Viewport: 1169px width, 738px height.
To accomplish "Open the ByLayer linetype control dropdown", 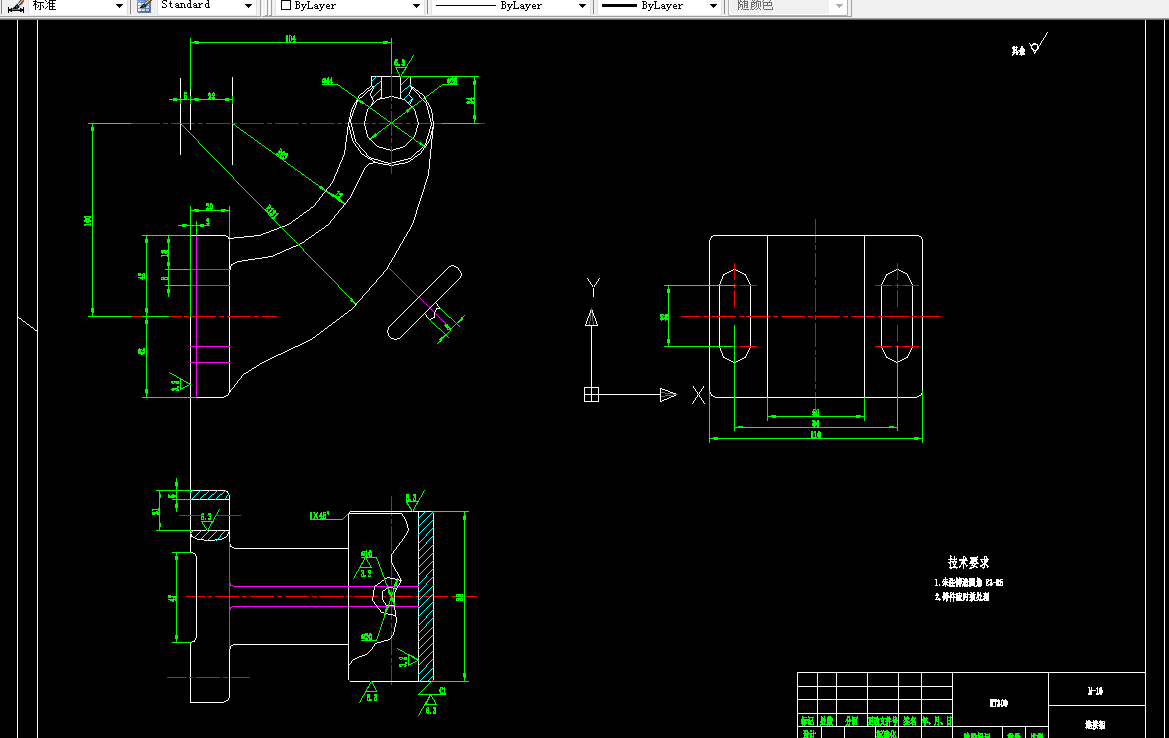I will click(582, 6).
